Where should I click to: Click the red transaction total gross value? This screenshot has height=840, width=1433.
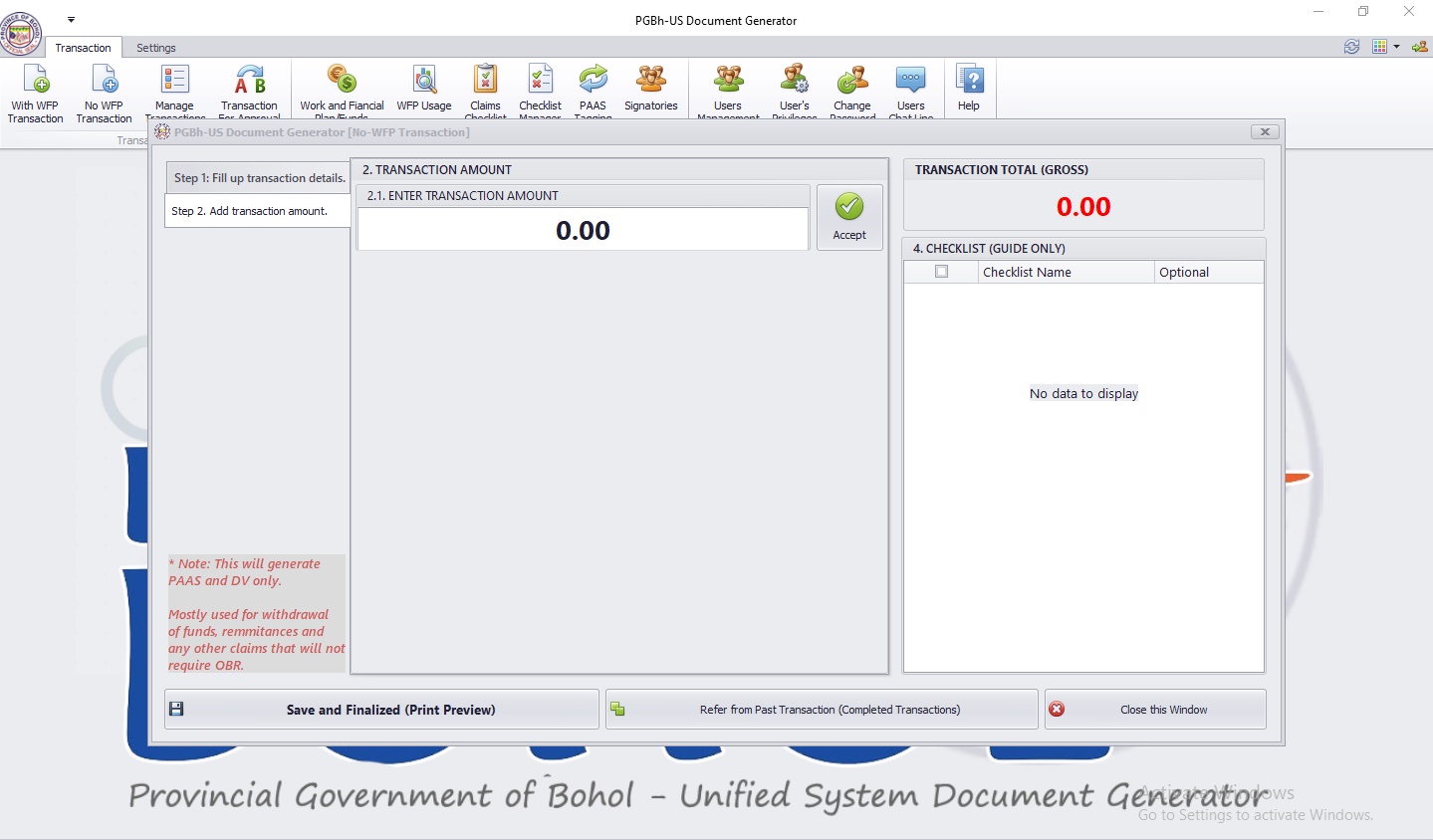(1083, 207)
